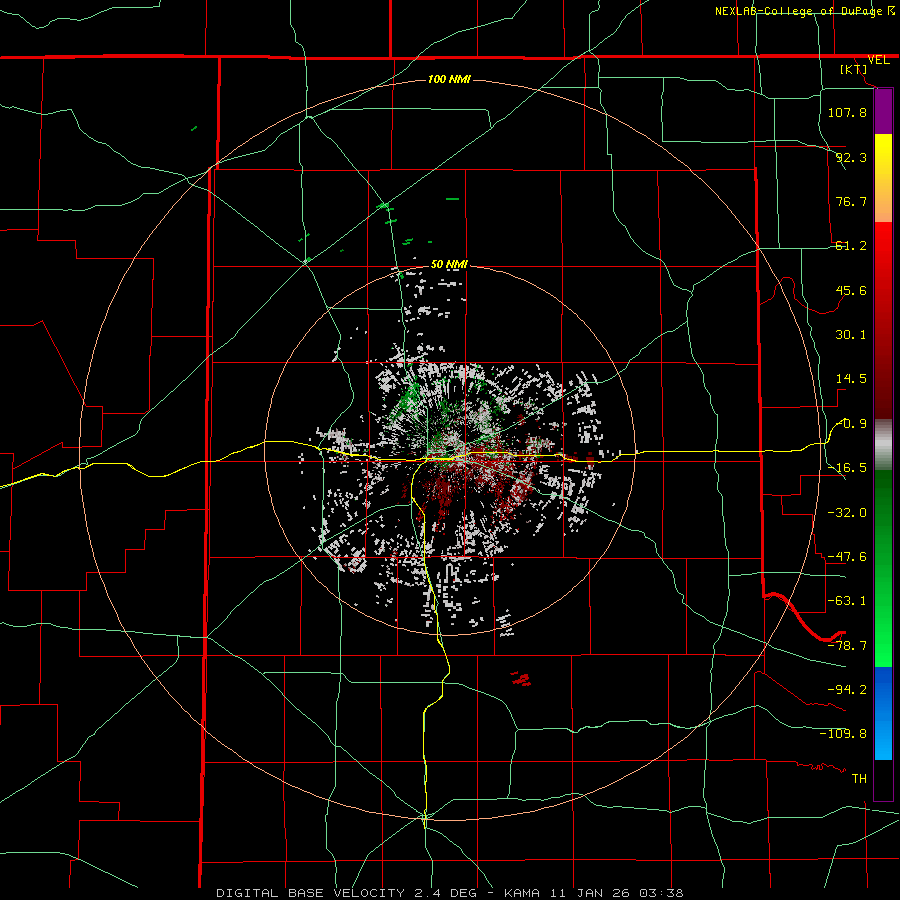This screenshot has height=900, width=900.
Task: Click the [KT] units label
Action: click(x=854, y=69)
